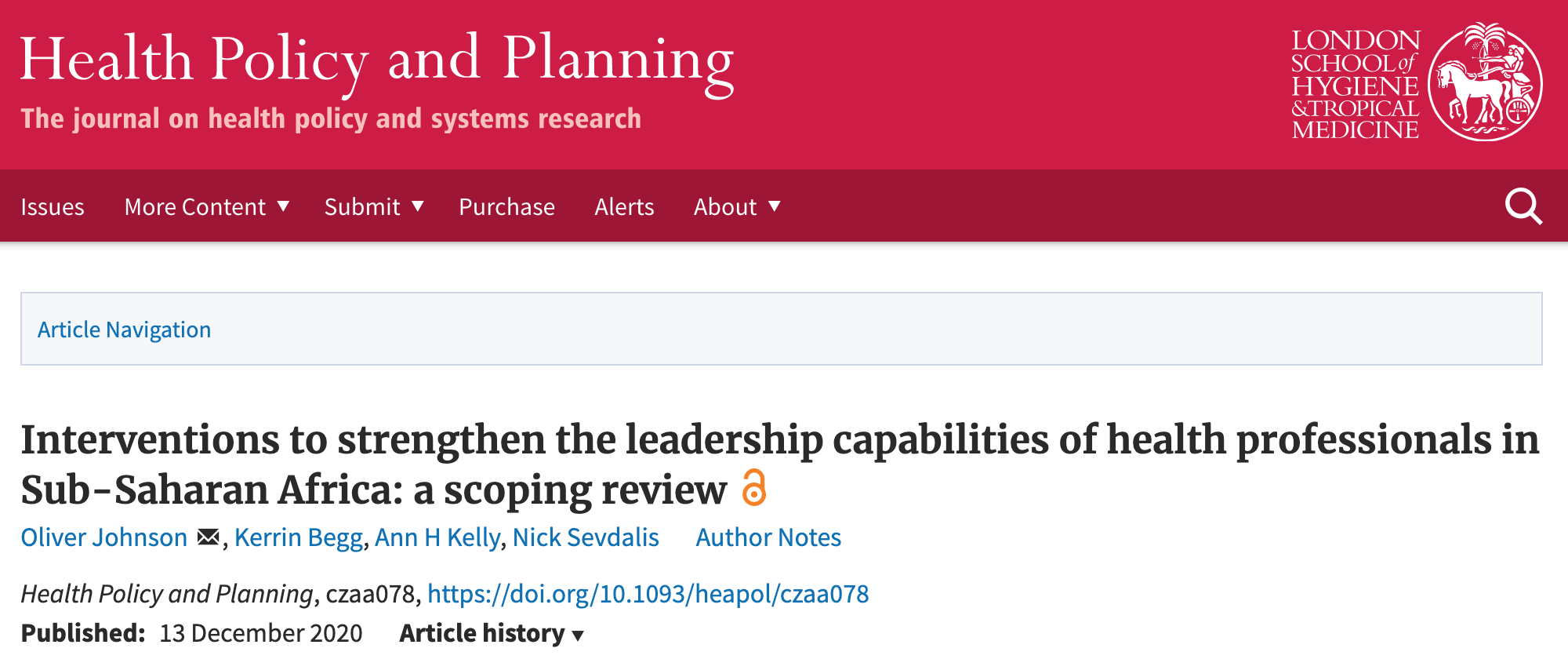The height and width of the screenshot is (670, 1568).
Task: Open the Alerts menu item
Action: point(624,206)
